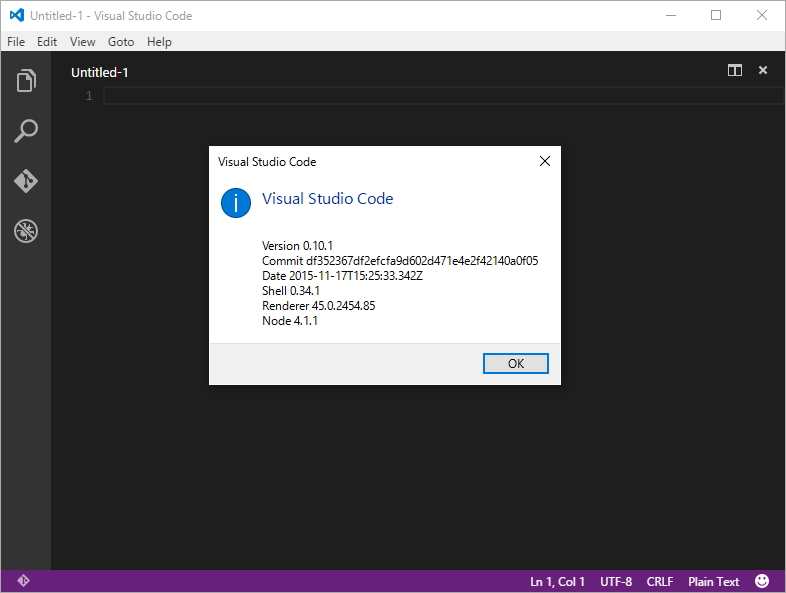Click the VS Code logo in title bar
Image resolution: width=786 pixels, height=593 pixels.
coord(17,16)
